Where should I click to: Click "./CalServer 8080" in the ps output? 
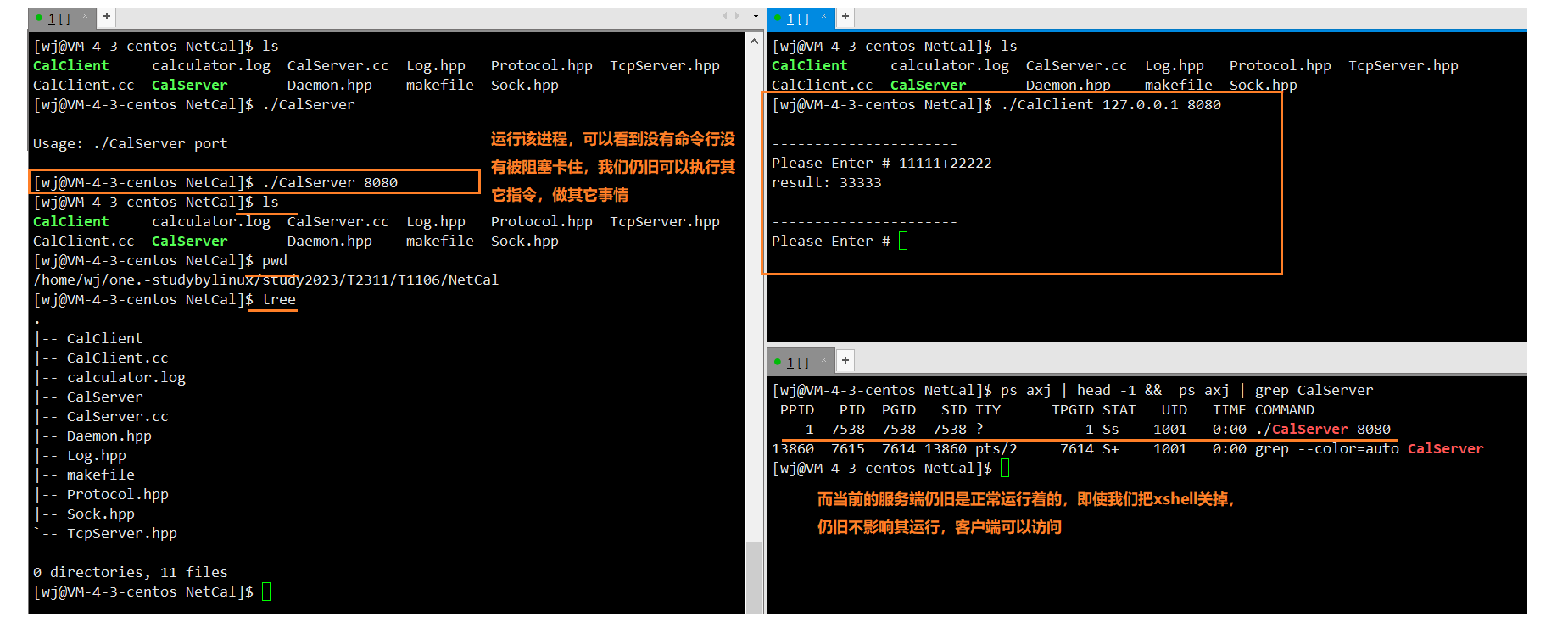point(1323,429)
